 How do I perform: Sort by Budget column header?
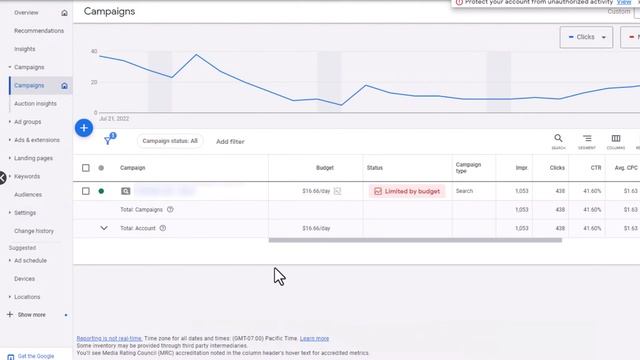(x=324, y=168)
